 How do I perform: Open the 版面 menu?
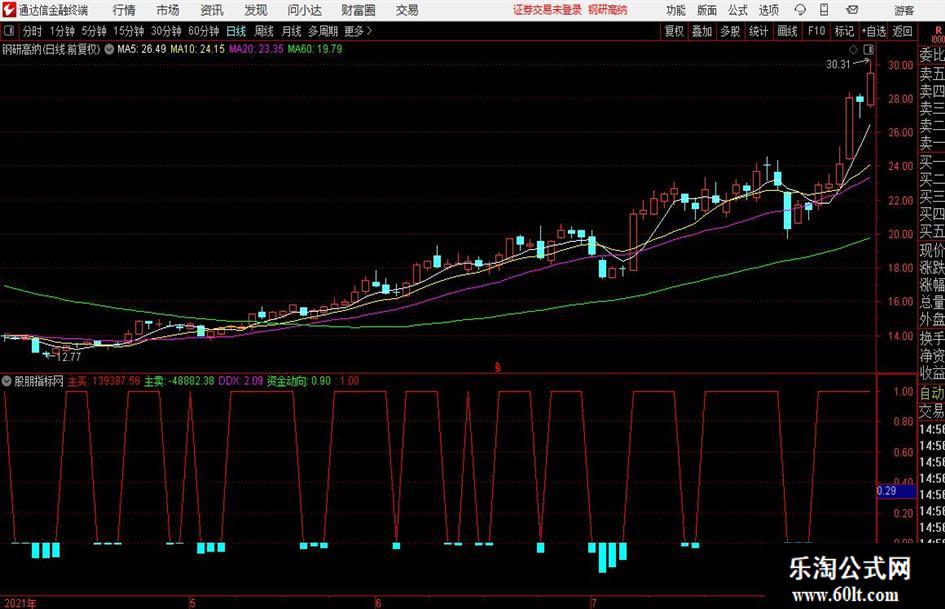[707, 10]
